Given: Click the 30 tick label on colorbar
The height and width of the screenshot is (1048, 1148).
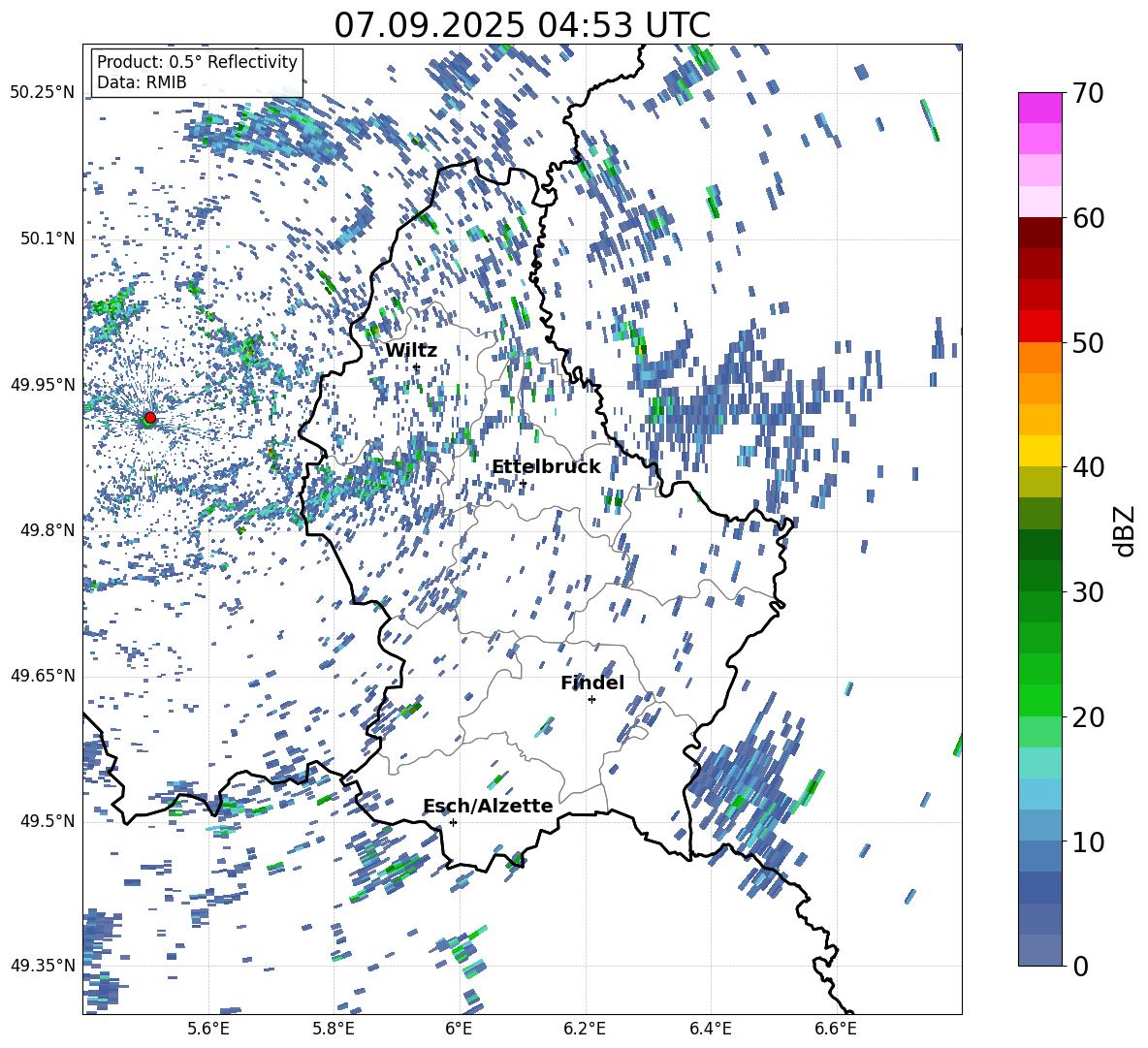Looking at the screenshot, I should pos(1088,591).
